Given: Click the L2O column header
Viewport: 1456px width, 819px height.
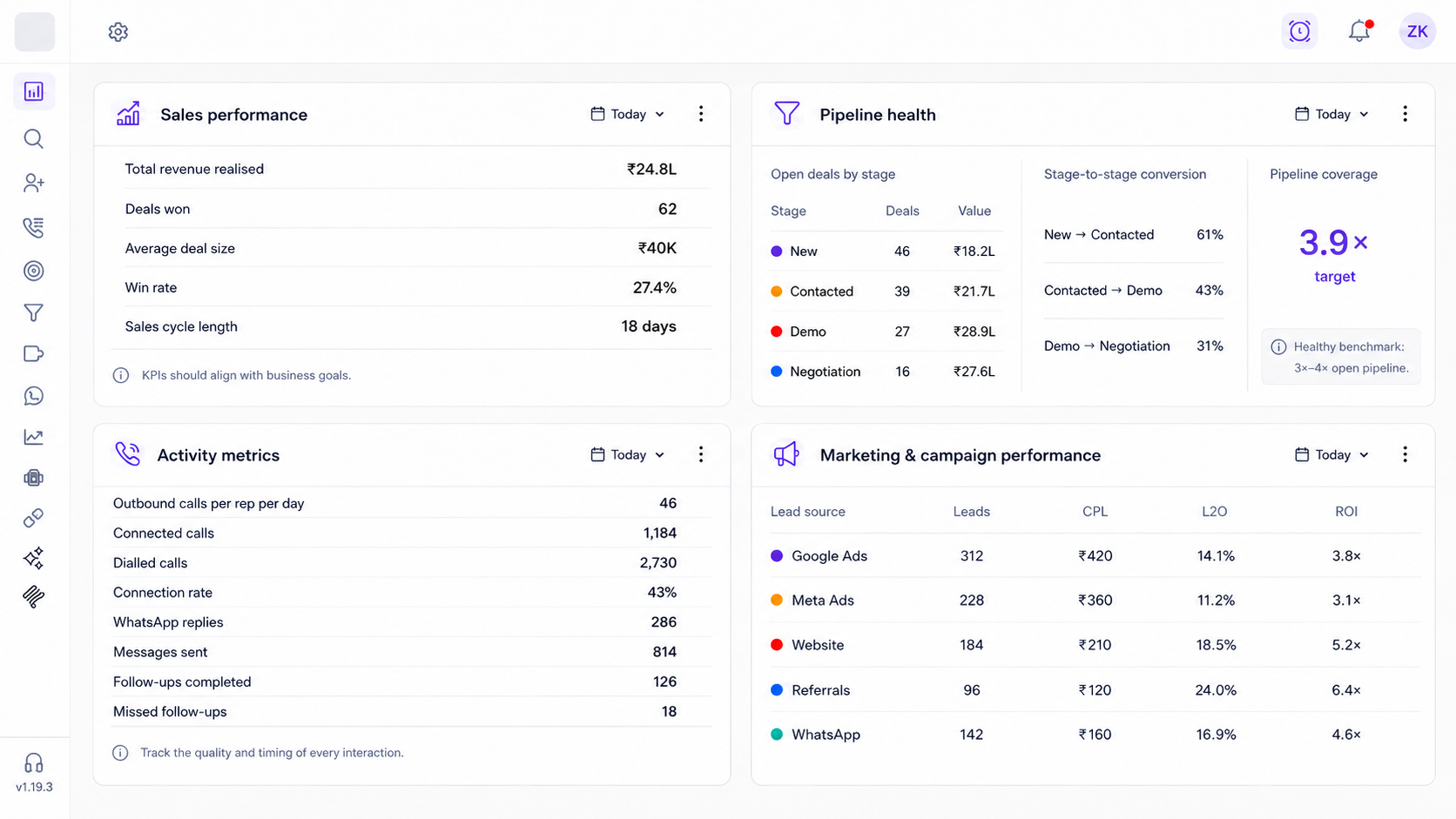Looking at the screenshot, I should [x=1215, y=512].
